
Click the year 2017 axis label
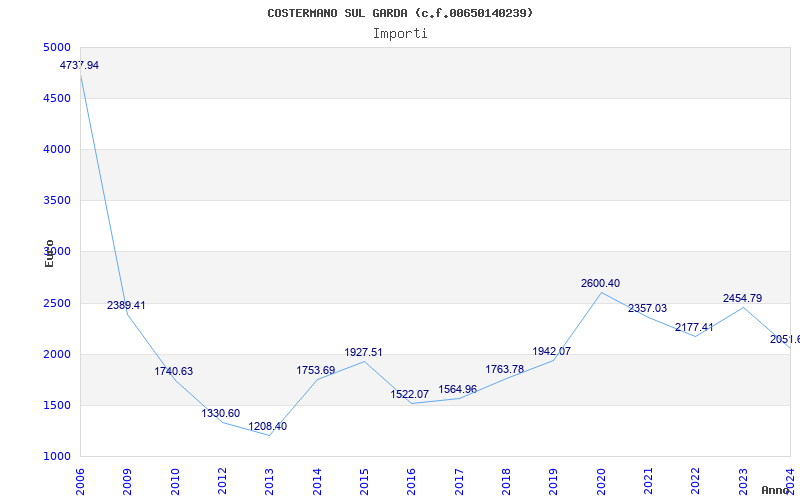pyautogui.click(x=459, y=482)
